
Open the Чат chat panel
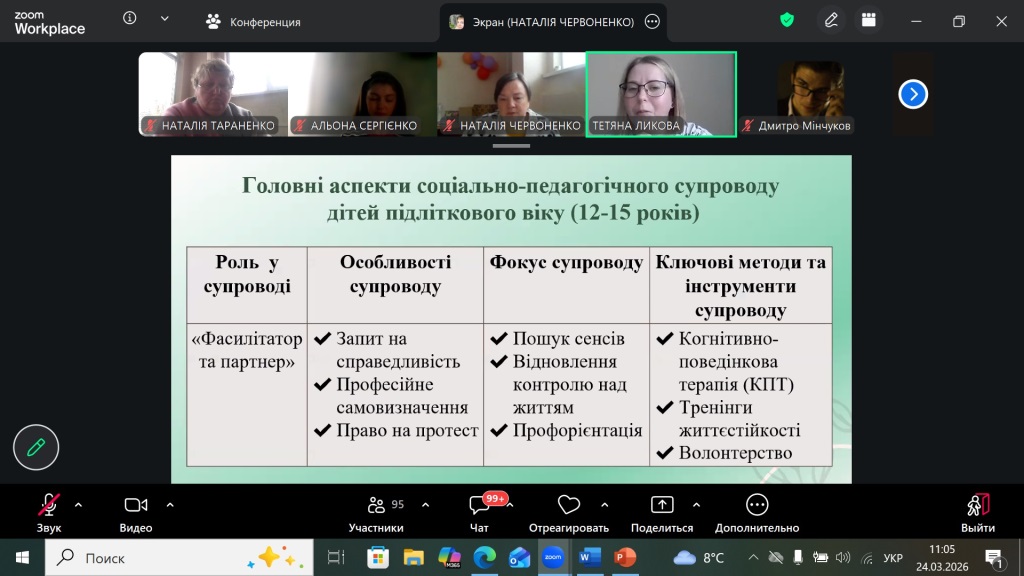click(479, 512)
